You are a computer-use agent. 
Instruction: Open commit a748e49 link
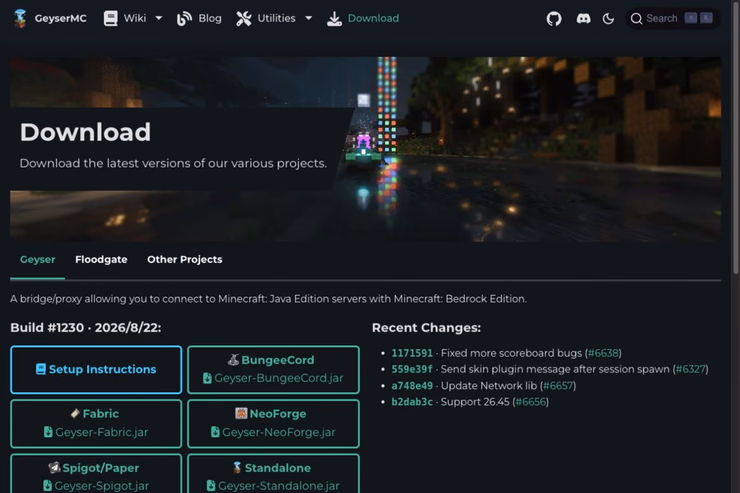pos(412,385)
